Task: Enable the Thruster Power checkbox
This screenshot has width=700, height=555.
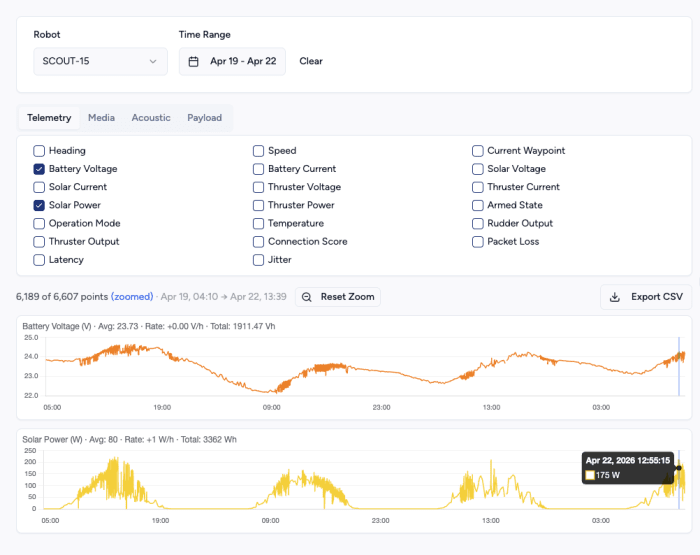Action: click(258, 205)
